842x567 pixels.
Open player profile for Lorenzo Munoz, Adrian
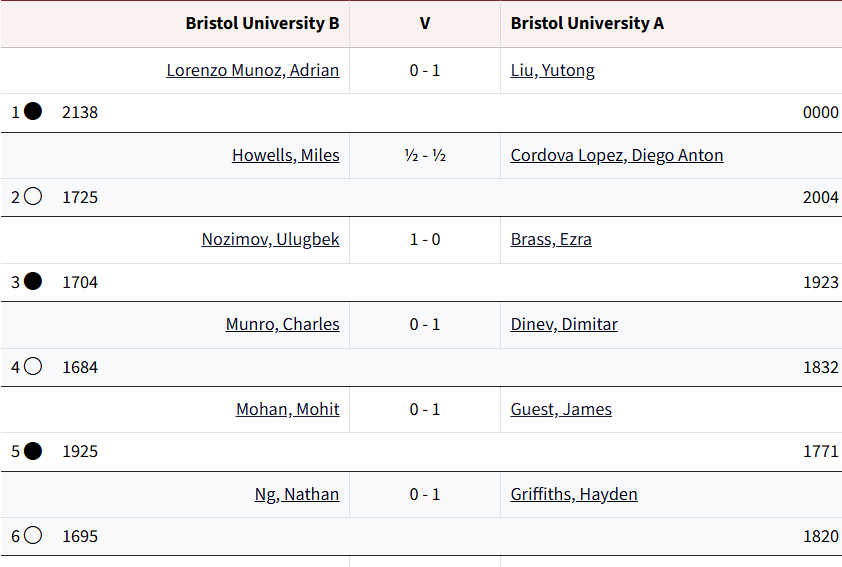point(252,70)
